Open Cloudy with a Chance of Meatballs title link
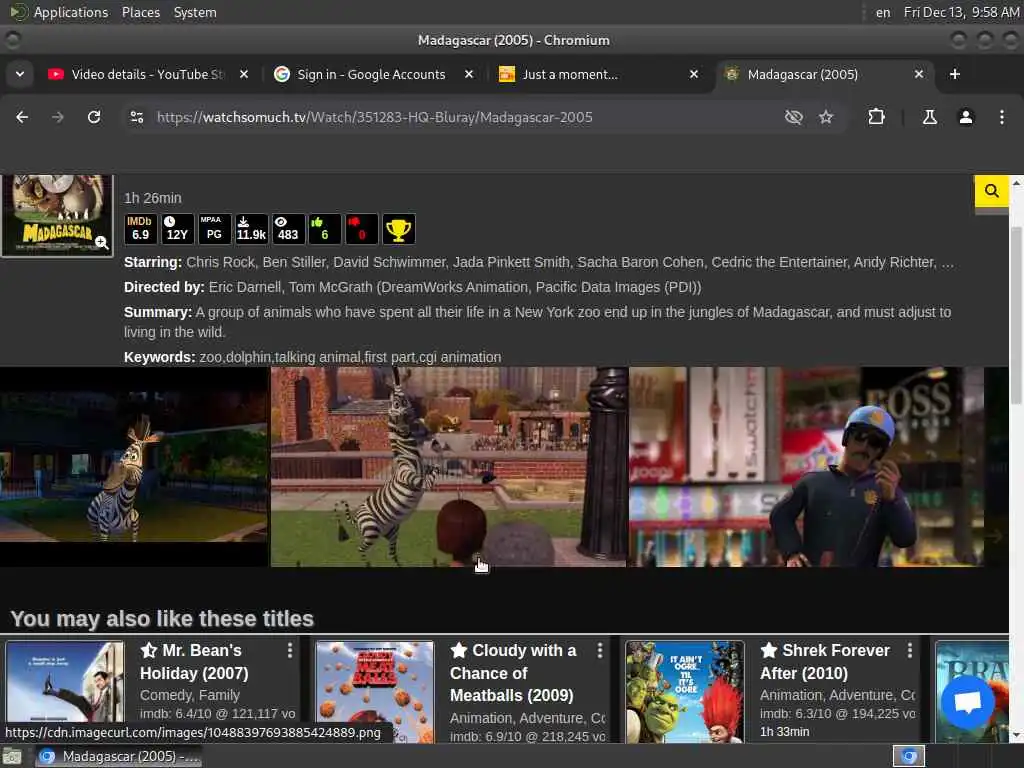 coord(513,673)
